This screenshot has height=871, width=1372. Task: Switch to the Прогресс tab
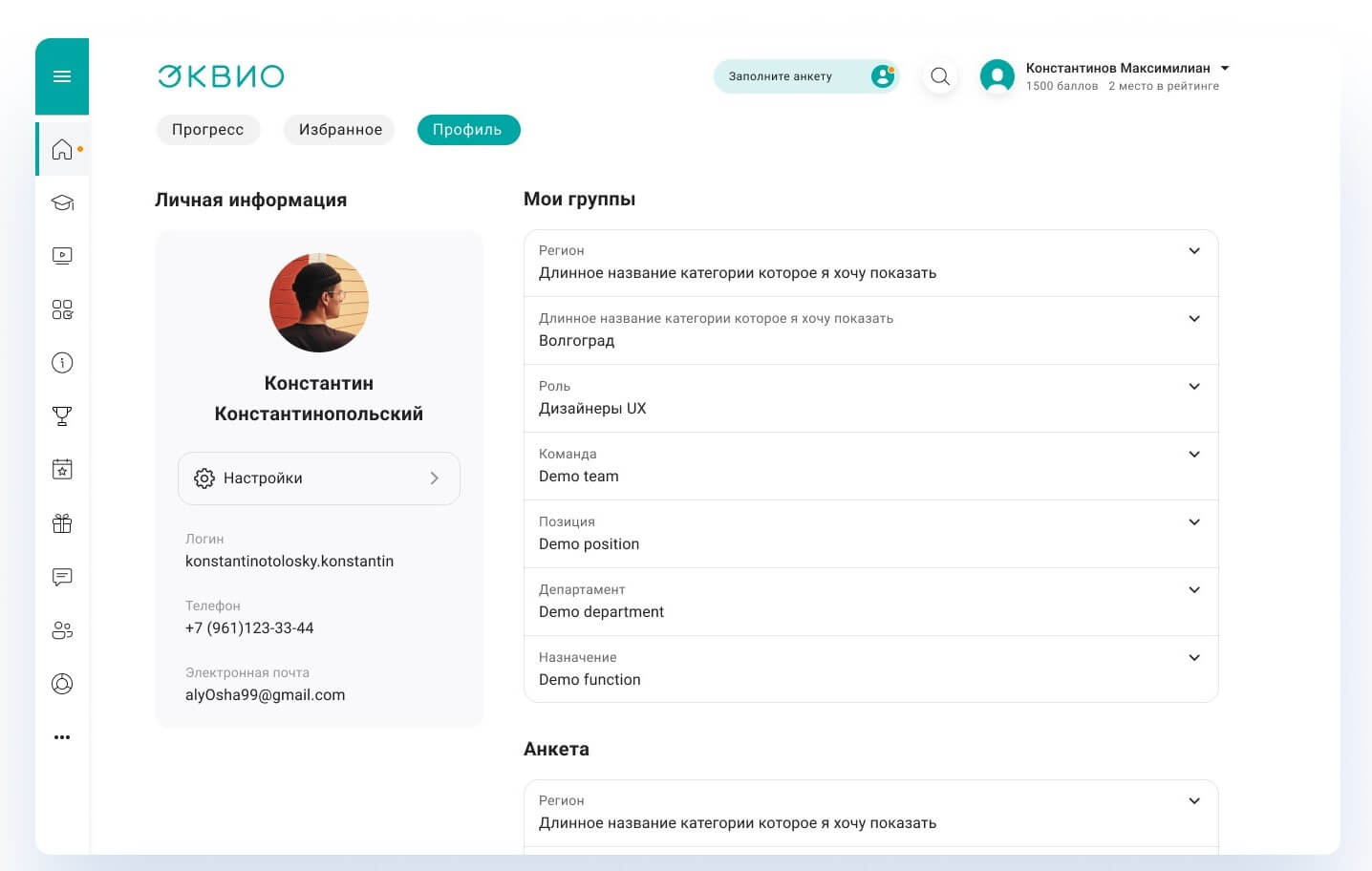click(208, 130)
